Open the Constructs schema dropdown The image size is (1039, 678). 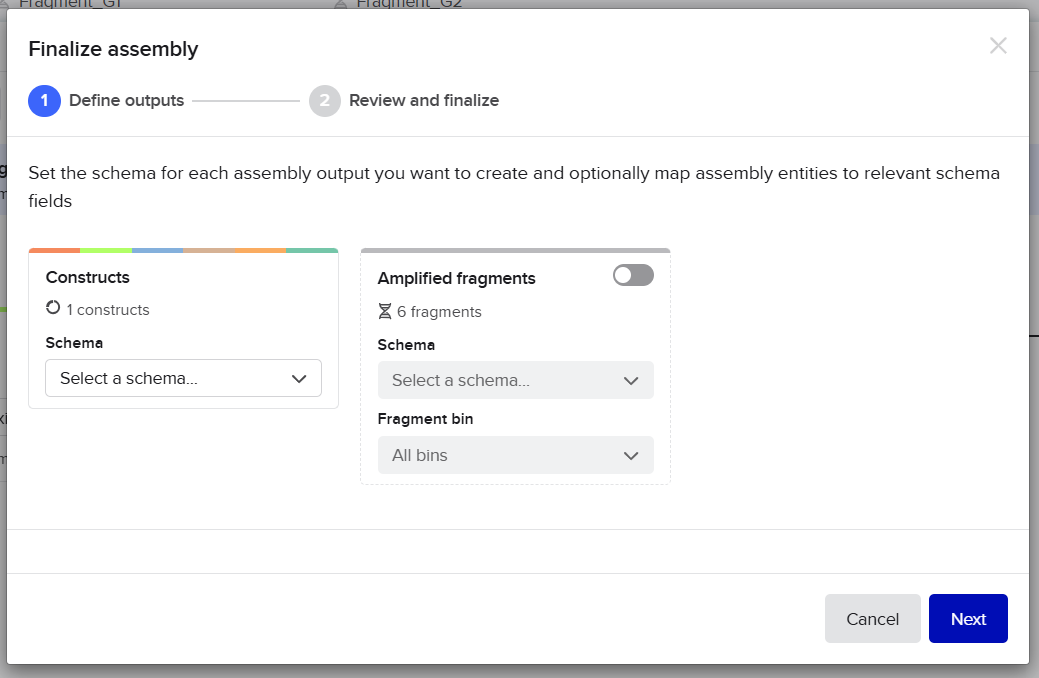point(184,378)
